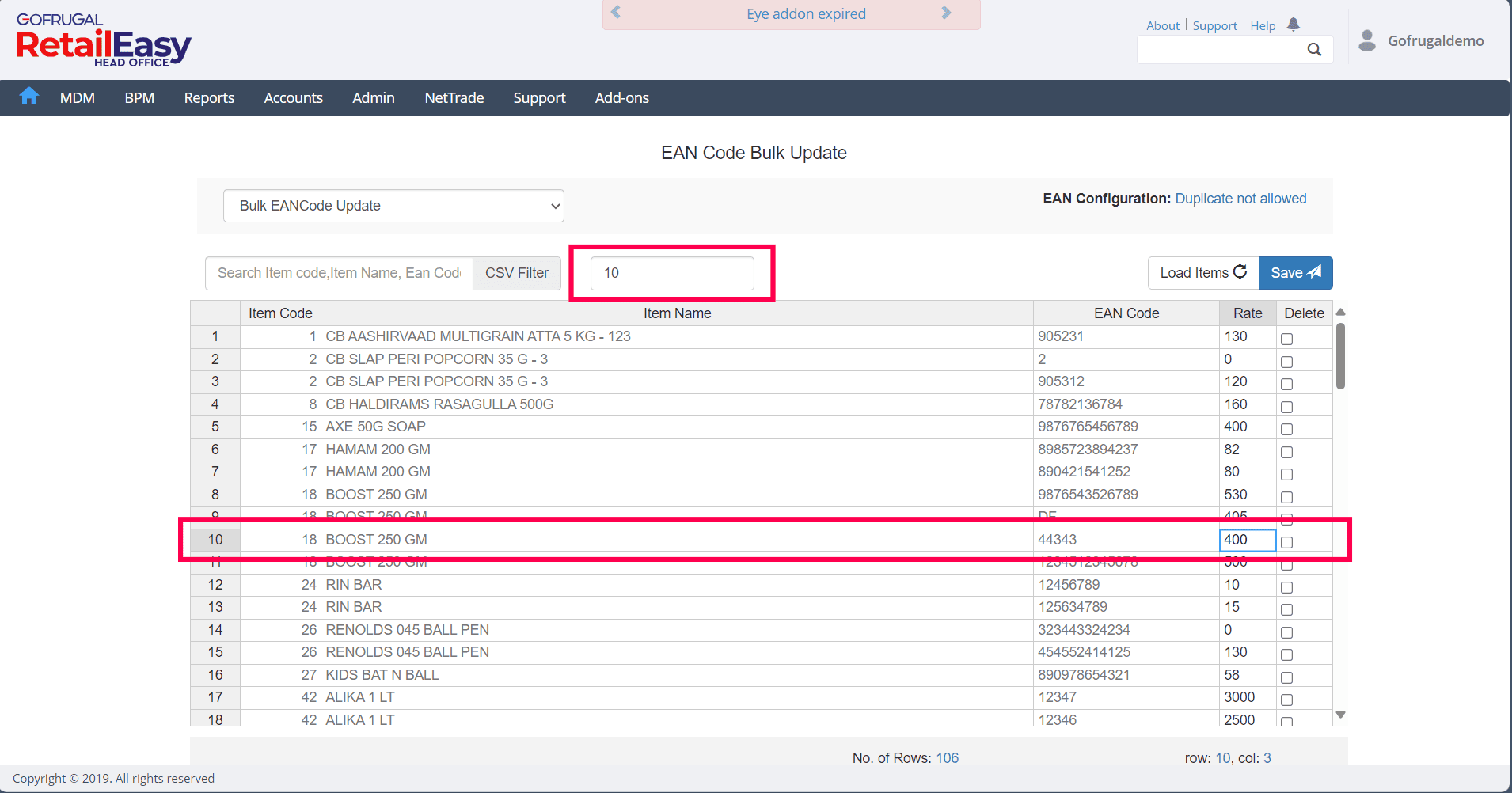Open the MDM menu
Viewport: 1512px width, 793px height.
pyautogui.click(x=78, y=98)
